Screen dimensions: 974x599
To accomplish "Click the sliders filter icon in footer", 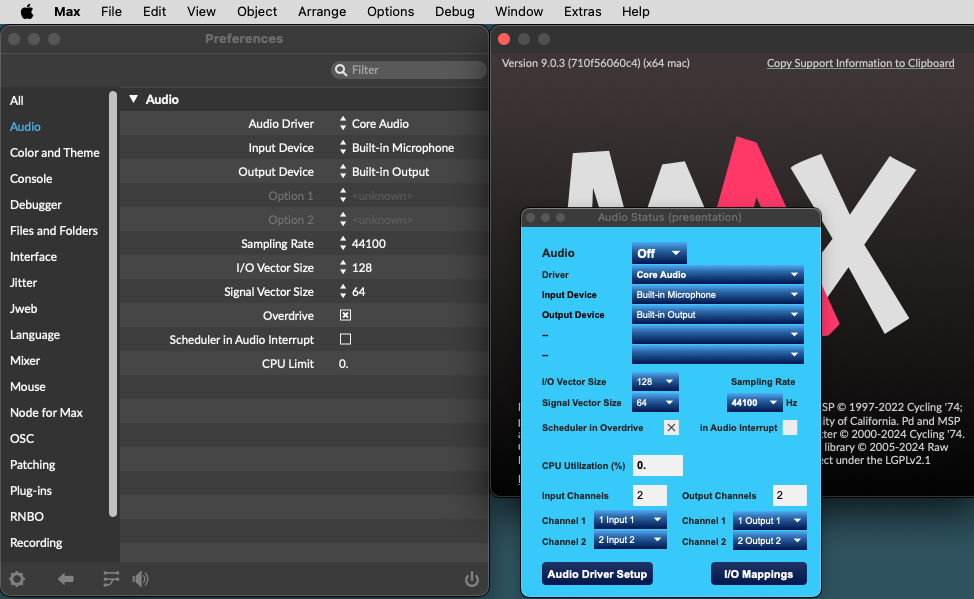I will (x=111, y=579).
